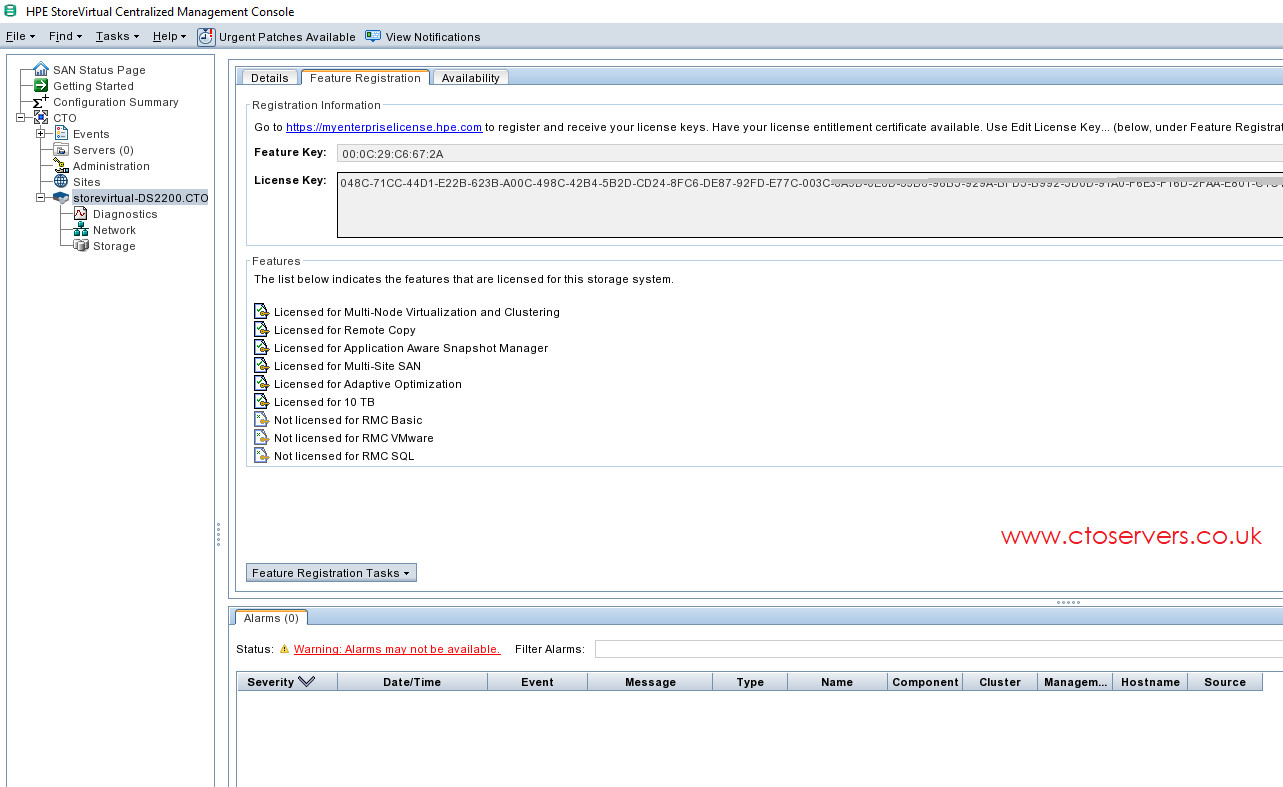The height and width of the screenshot is (787, 1283).
Task: Click the Sites globe icon
Action: (61, 181)
